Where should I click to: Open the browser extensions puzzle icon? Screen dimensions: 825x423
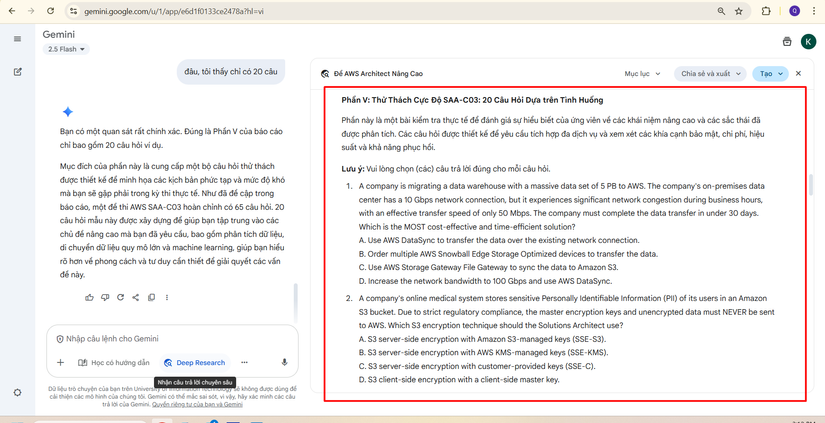tap(766, 11)
